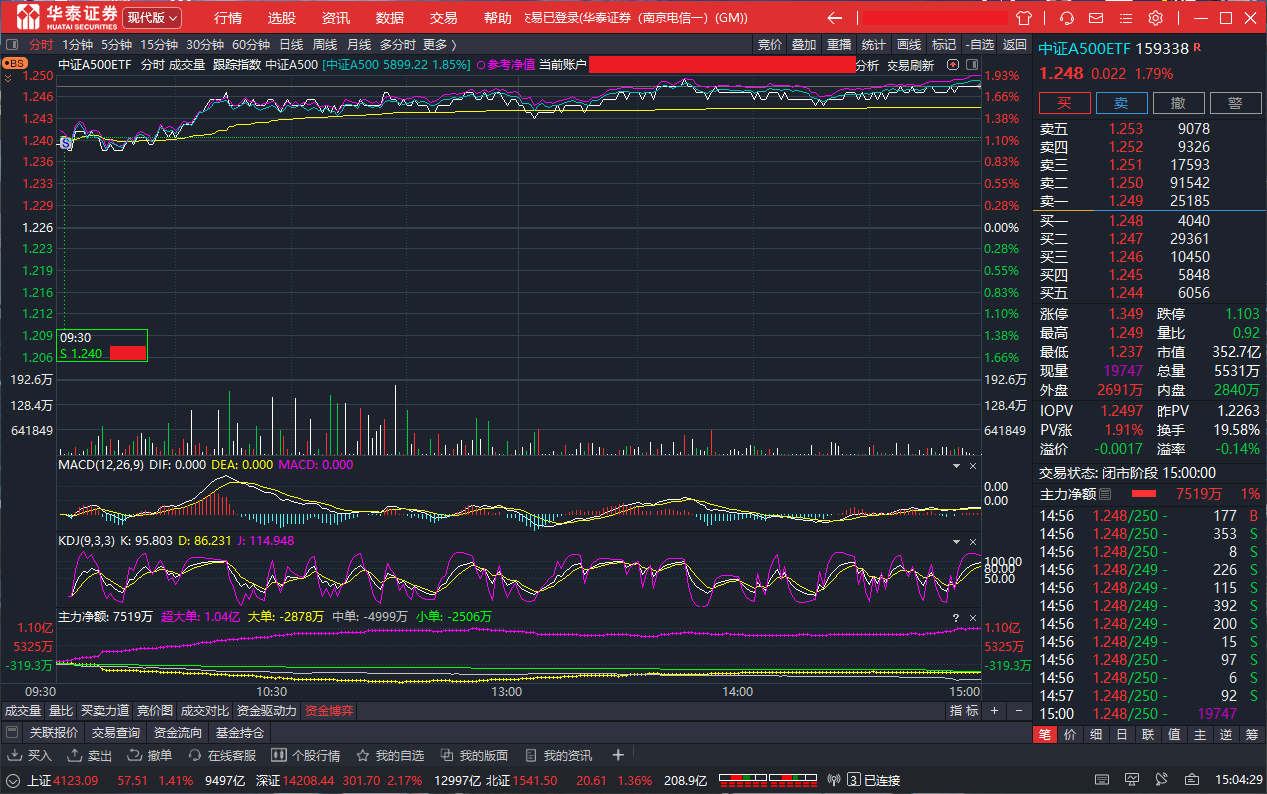
Task: Click the blue 卖 sell button
Action: click(1121, 103)
